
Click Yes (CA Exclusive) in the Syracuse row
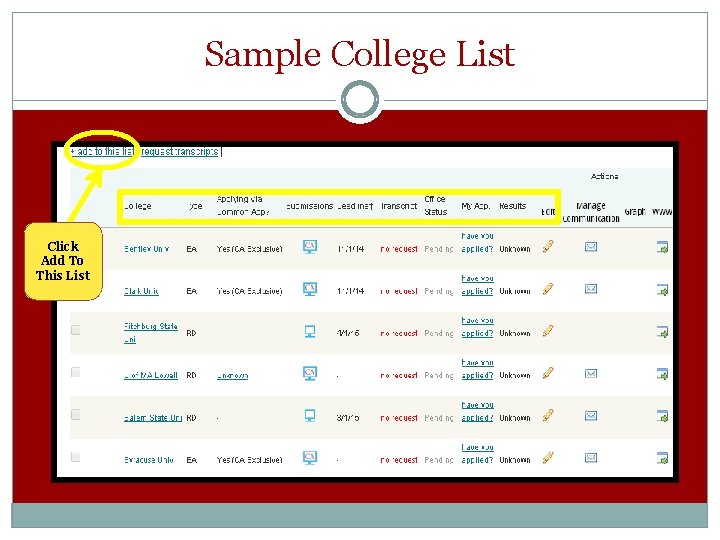(x=249, y=460)
